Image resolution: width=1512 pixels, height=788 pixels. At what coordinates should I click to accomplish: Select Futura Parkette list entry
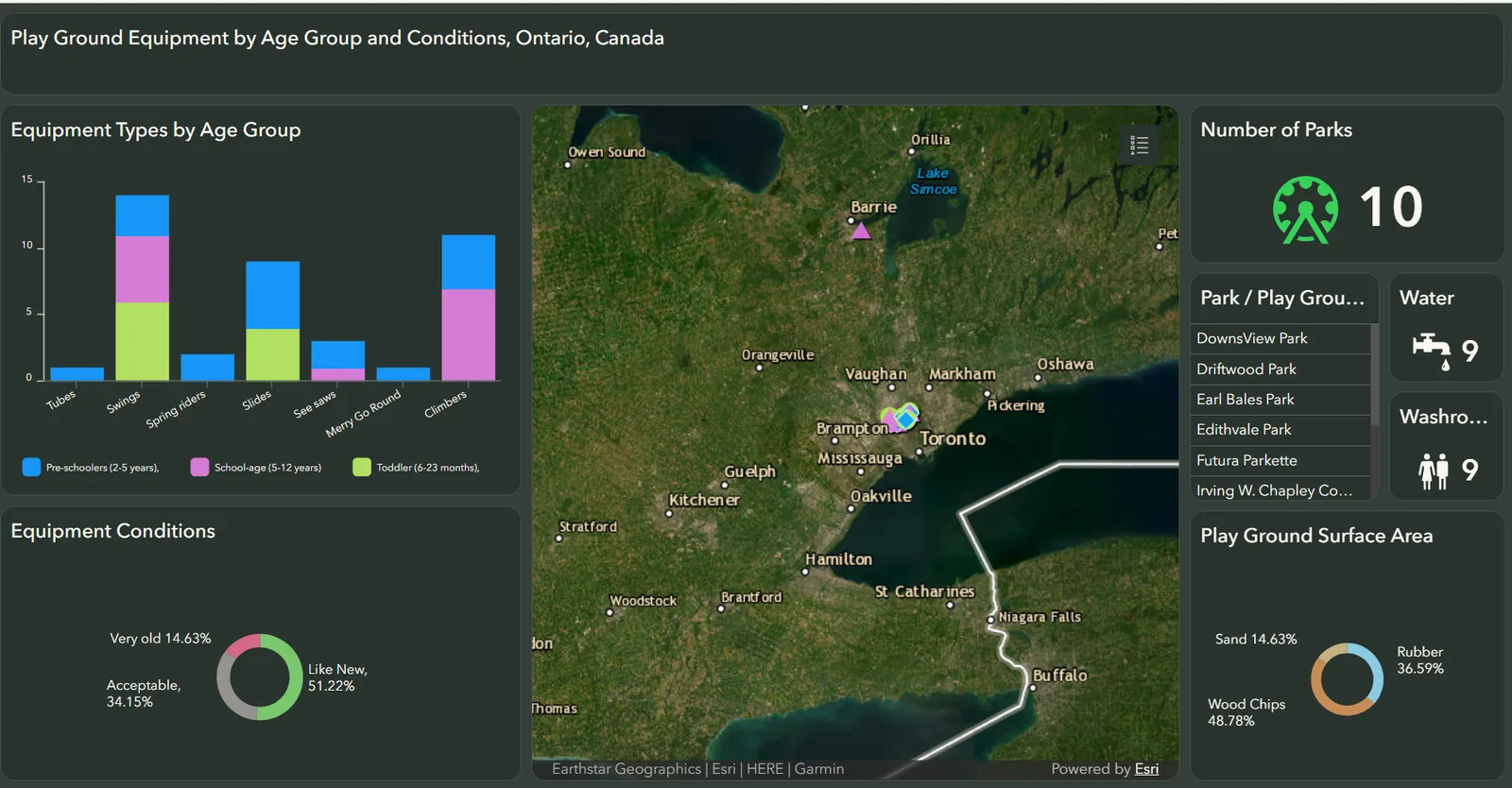pyautogui.click(x=1280, y=460)
